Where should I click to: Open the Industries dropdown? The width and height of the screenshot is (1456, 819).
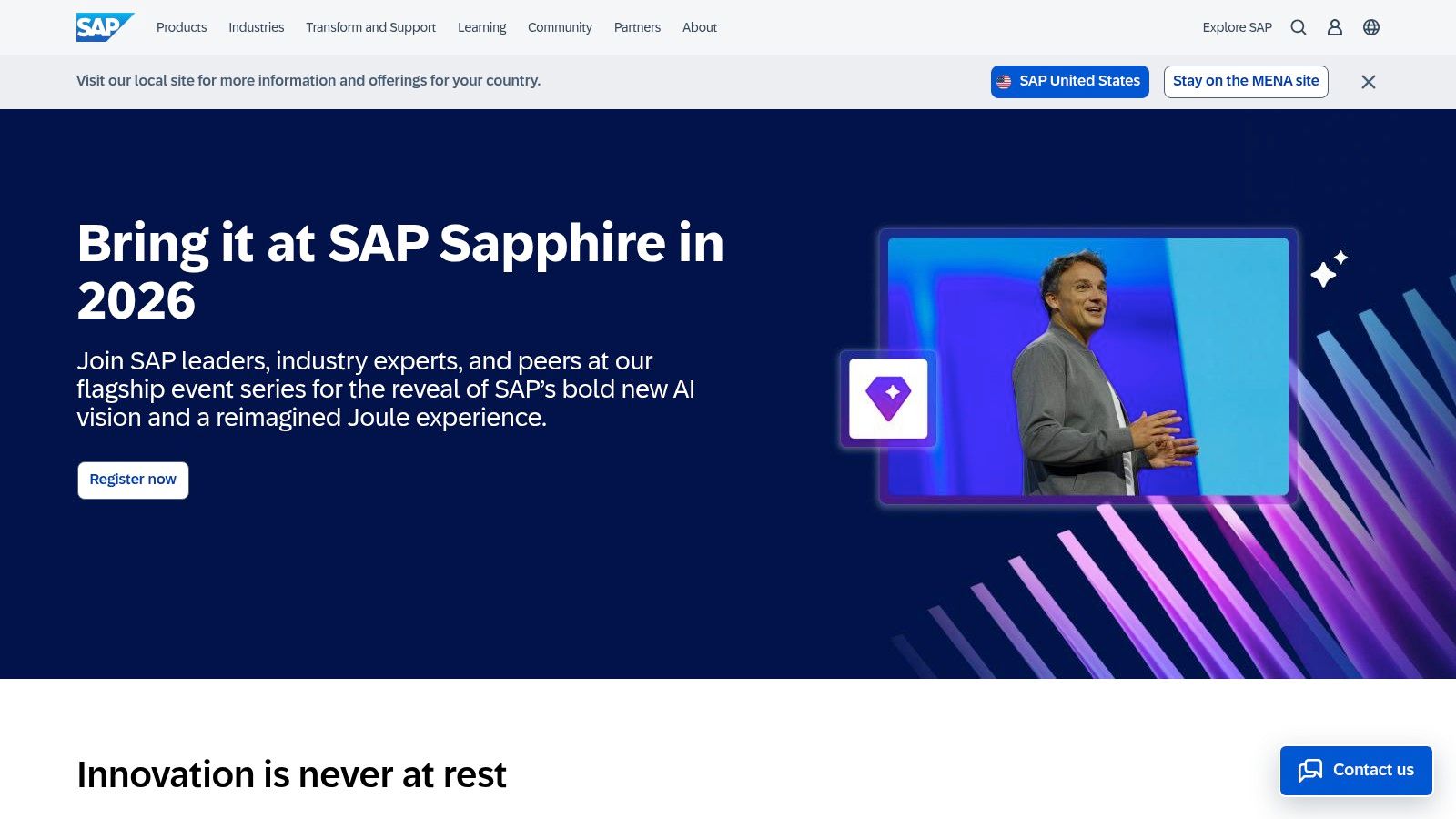click(256, 27)
